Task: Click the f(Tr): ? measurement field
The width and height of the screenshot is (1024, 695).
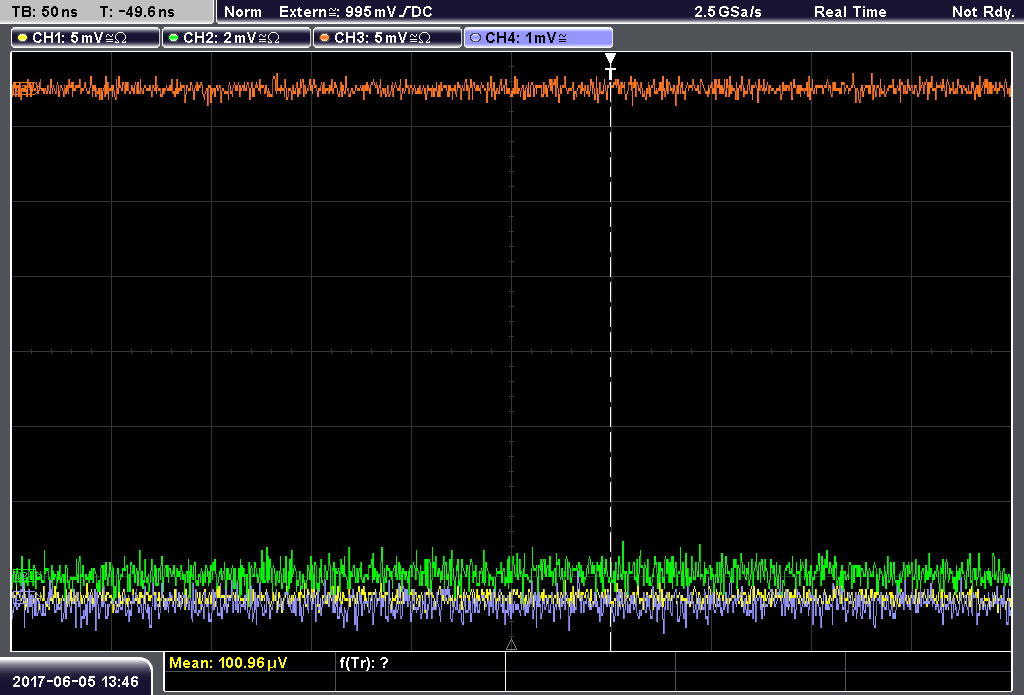Action: (x=364, y=663)
